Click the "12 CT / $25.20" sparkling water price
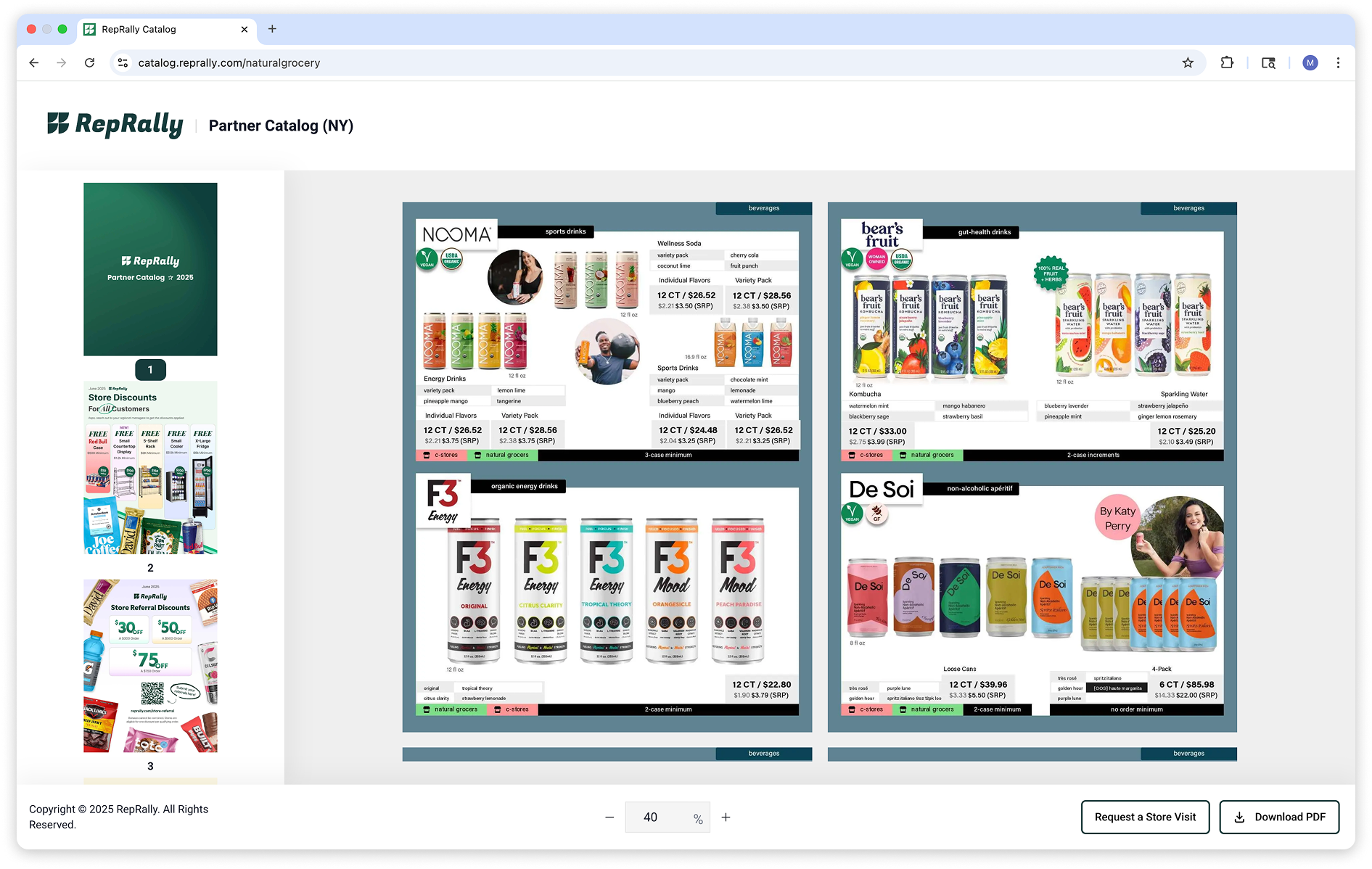This screenshot has height=869, width=1372. [1186, 431]
